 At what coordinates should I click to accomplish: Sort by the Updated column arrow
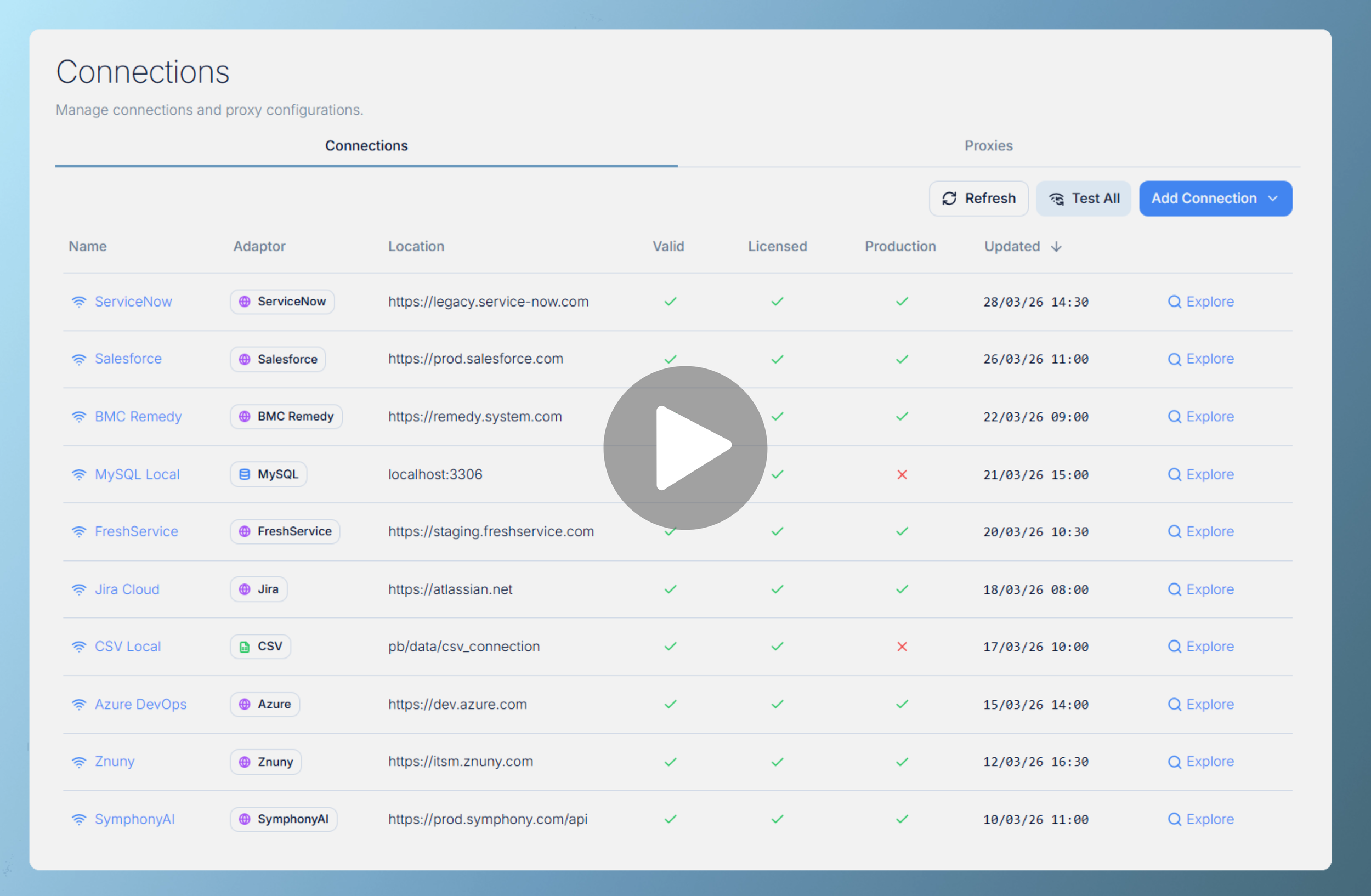click(1056, 246)
